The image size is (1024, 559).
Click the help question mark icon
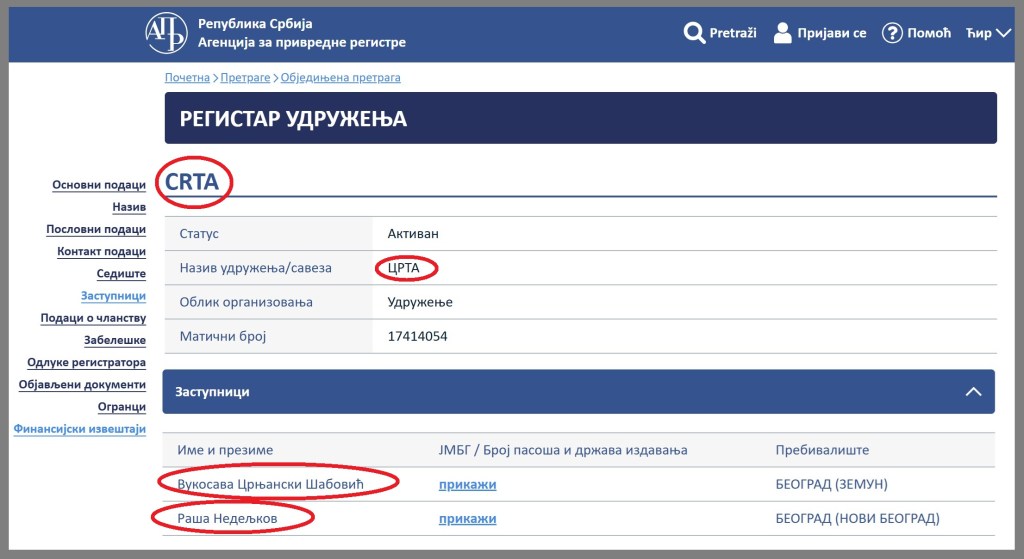point(892,33)
